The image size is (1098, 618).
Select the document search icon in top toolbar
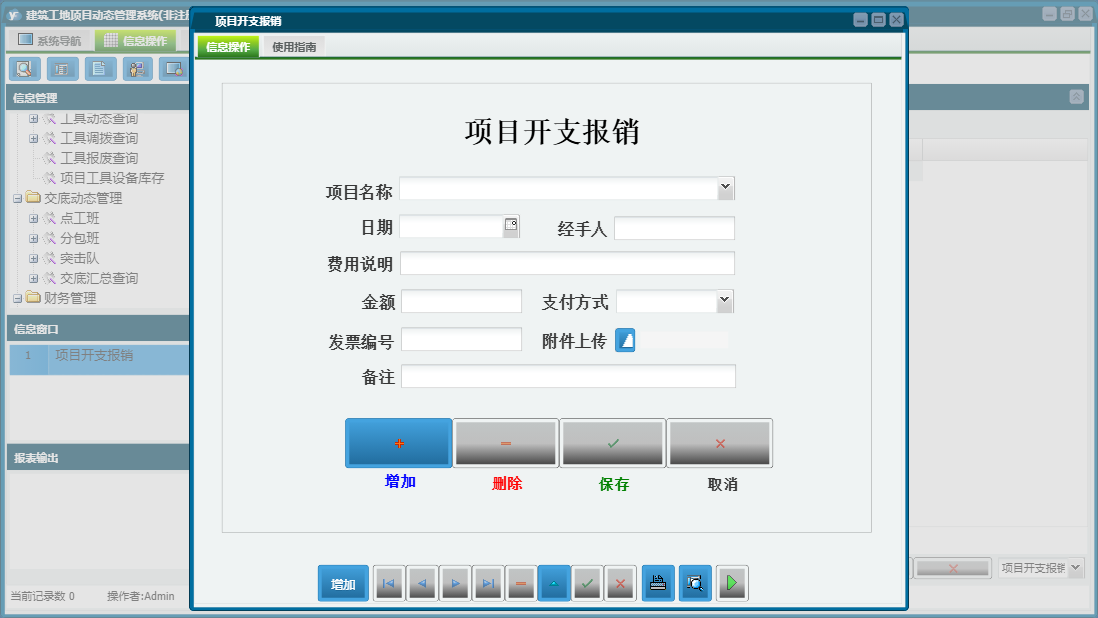(24, 69)
